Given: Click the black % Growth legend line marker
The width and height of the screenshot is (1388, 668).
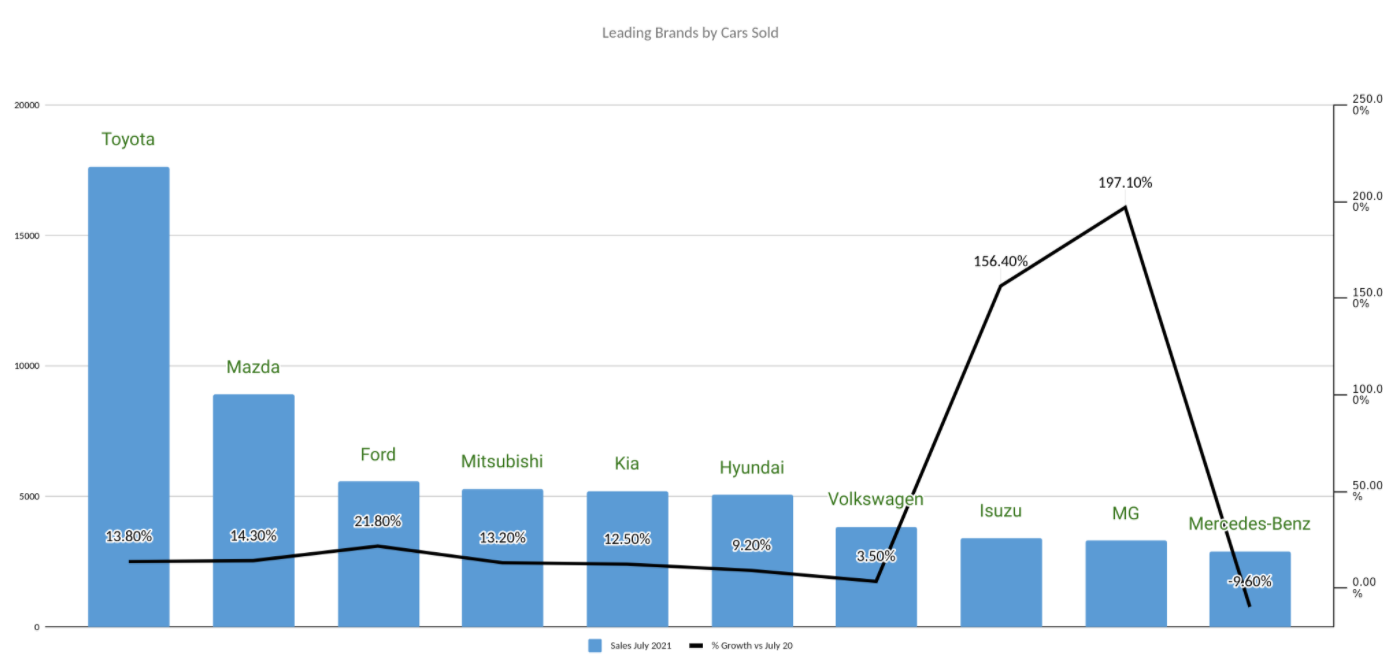Looking at the screenshot, I should (x=696, y=645).
